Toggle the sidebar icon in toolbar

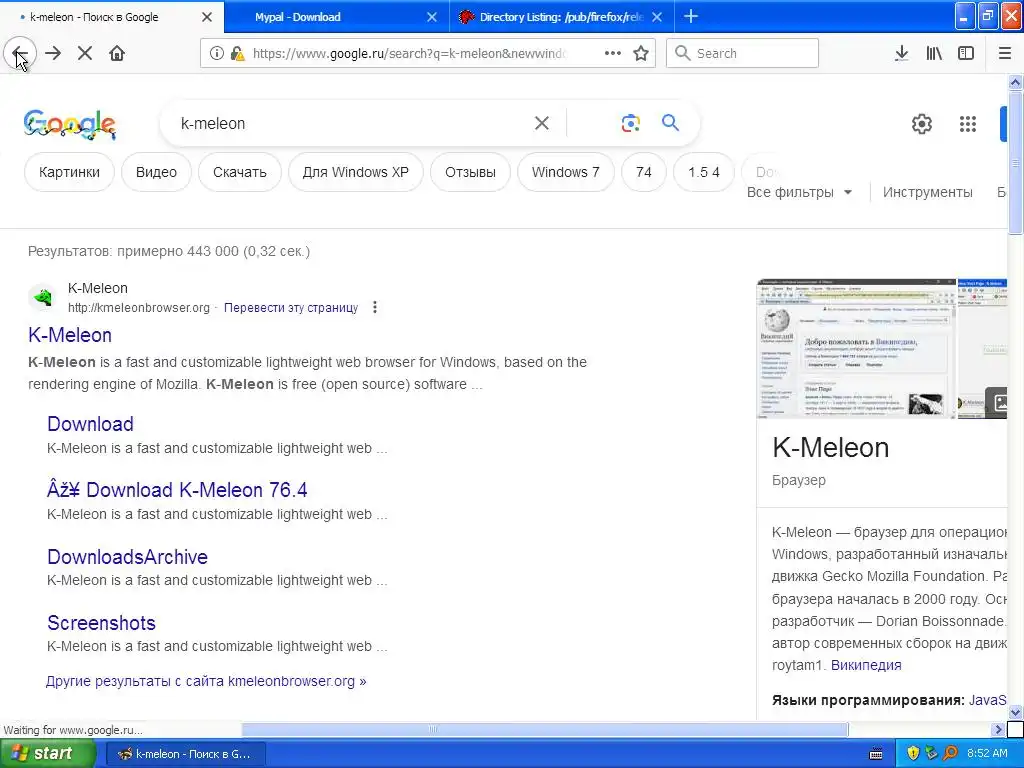click(966, 54)
